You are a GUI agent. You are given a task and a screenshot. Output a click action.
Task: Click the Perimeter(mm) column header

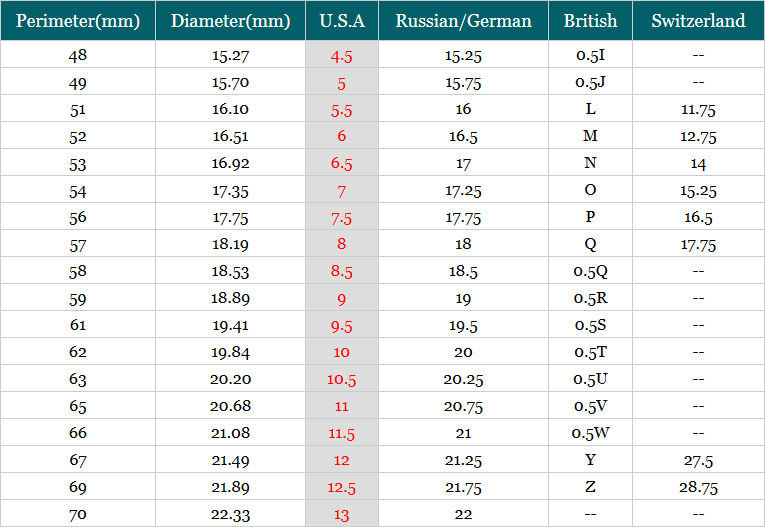pyautogui.click(x=78, y=21)
